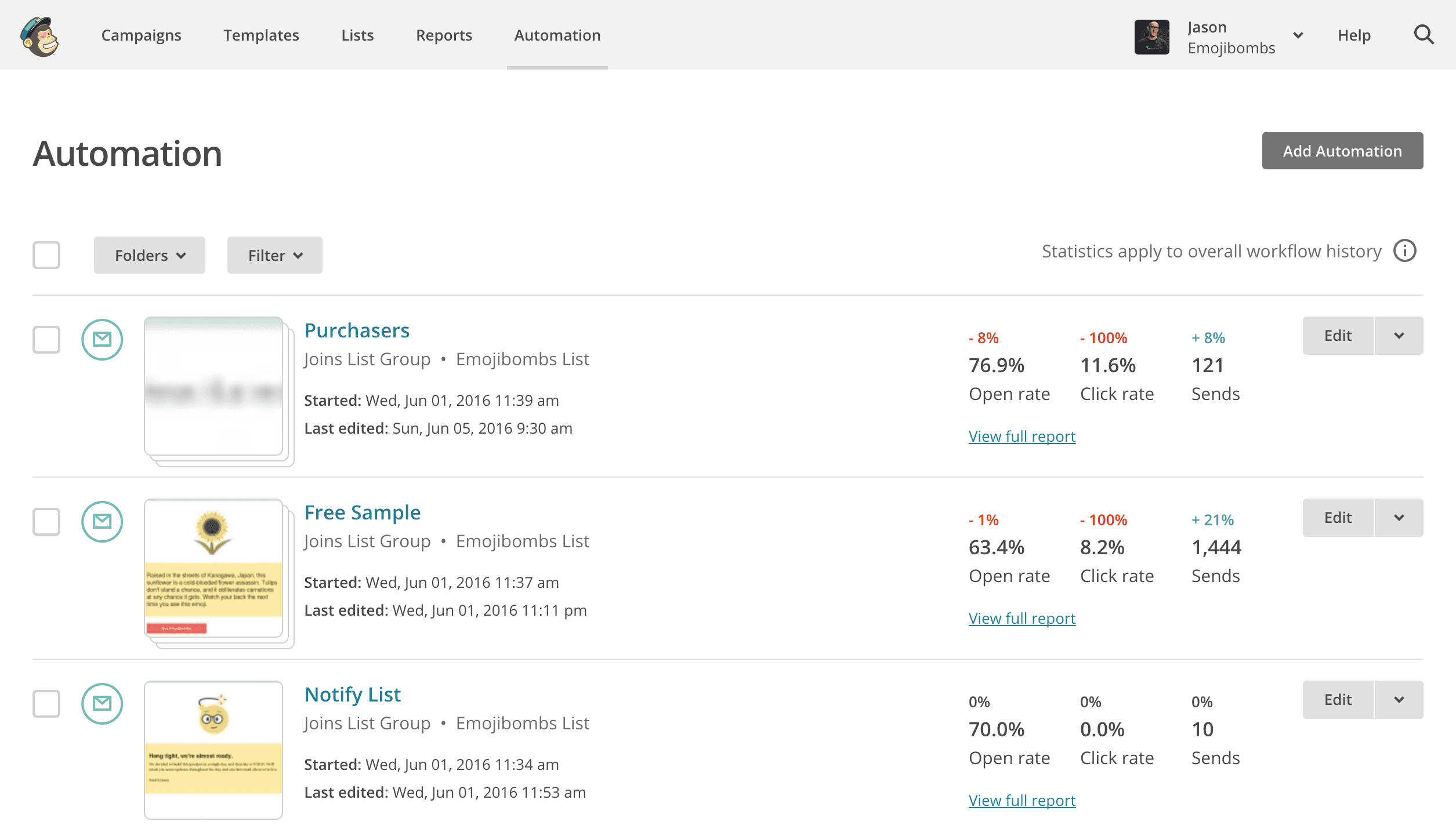Click the envelope icon for the Purchasers automation
Image resolution: width=1456 pixels, height=836 pixels.
tap(102, 340)
